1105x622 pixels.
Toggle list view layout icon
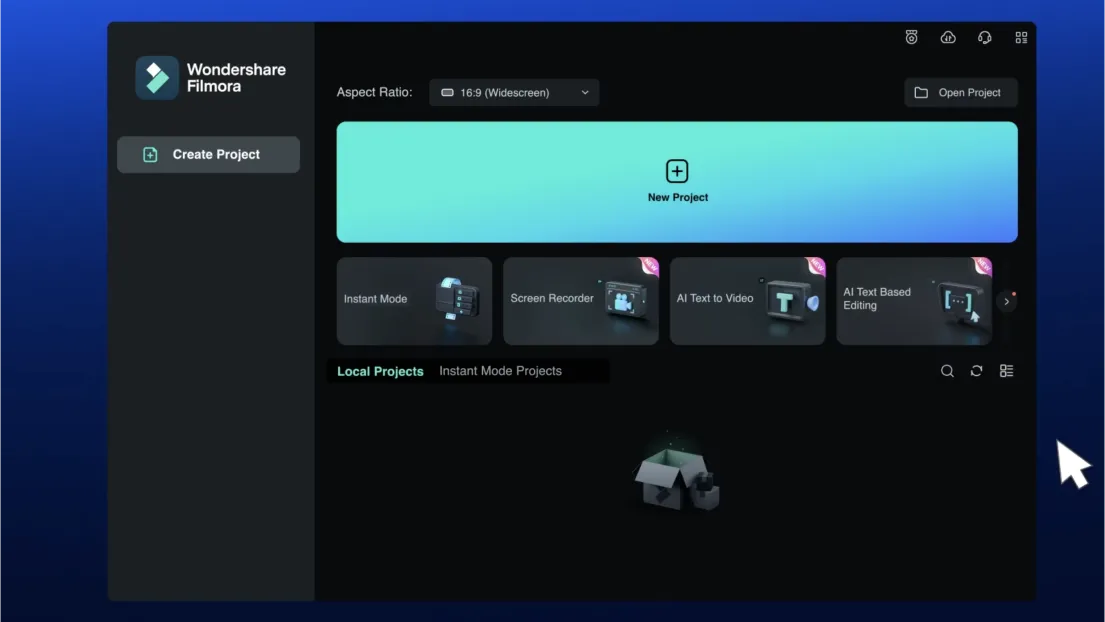point(1006,371)
